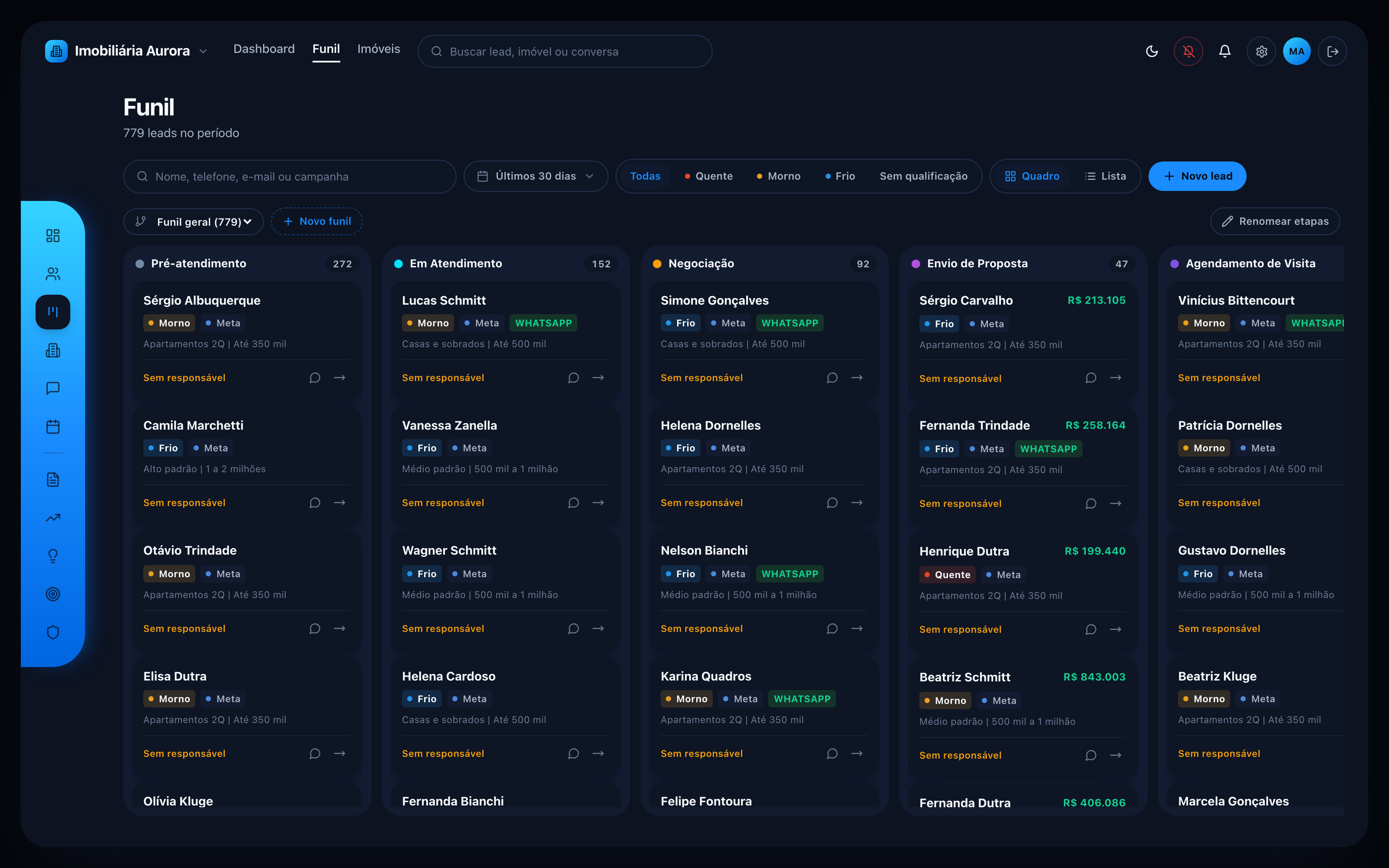Open goals target icon in sidebar

(x=53, y=594)
